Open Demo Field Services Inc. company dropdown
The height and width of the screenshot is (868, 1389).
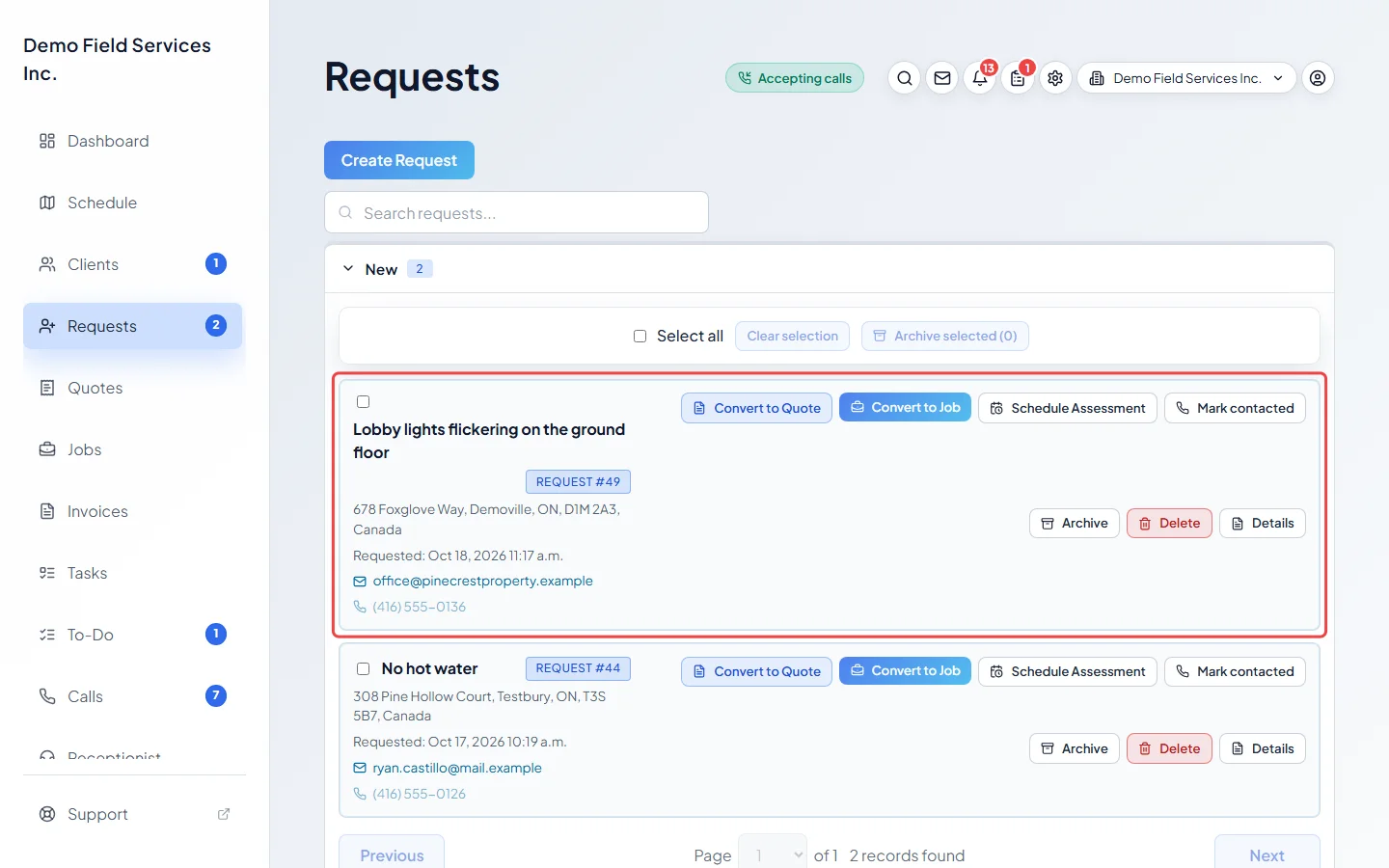[1186, 78]
